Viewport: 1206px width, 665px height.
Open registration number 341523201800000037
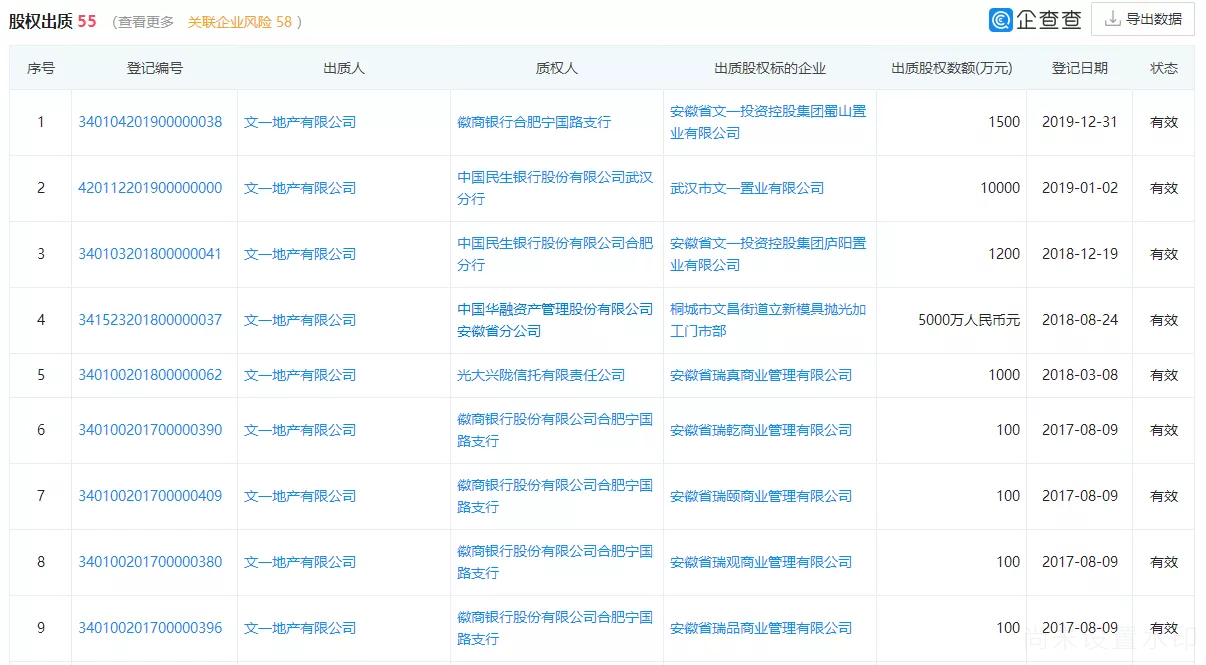(x=150, y=320)
